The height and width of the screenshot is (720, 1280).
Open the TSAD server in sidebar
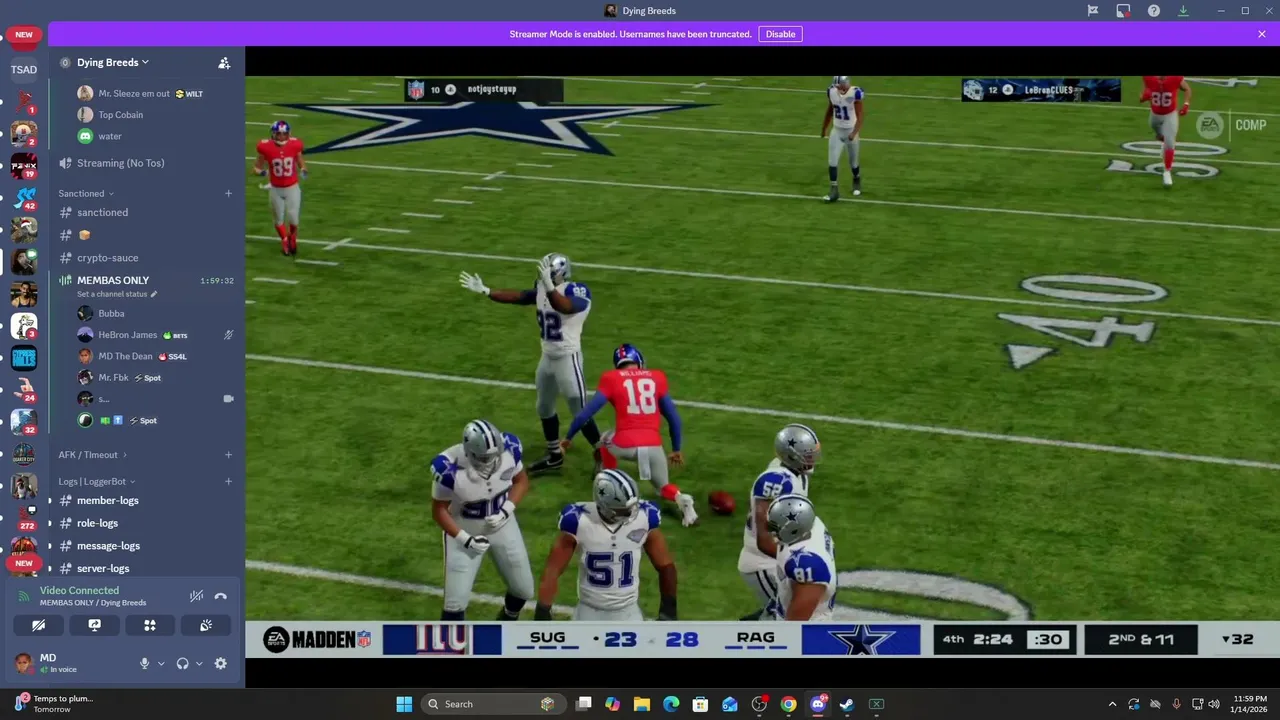point(24,69)
